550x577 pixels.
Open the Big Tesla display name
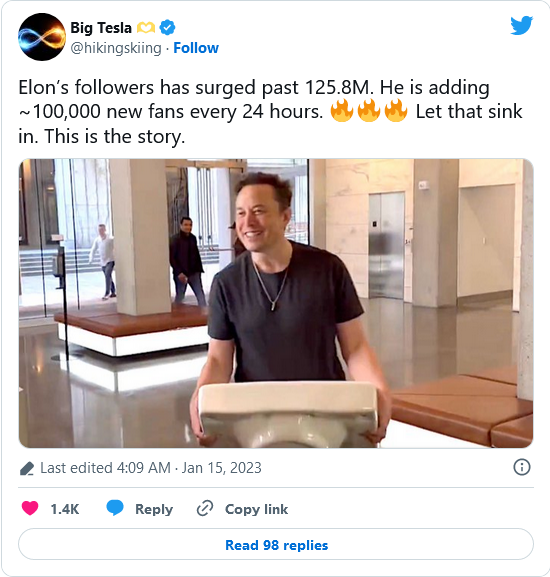tap(101, 28)
